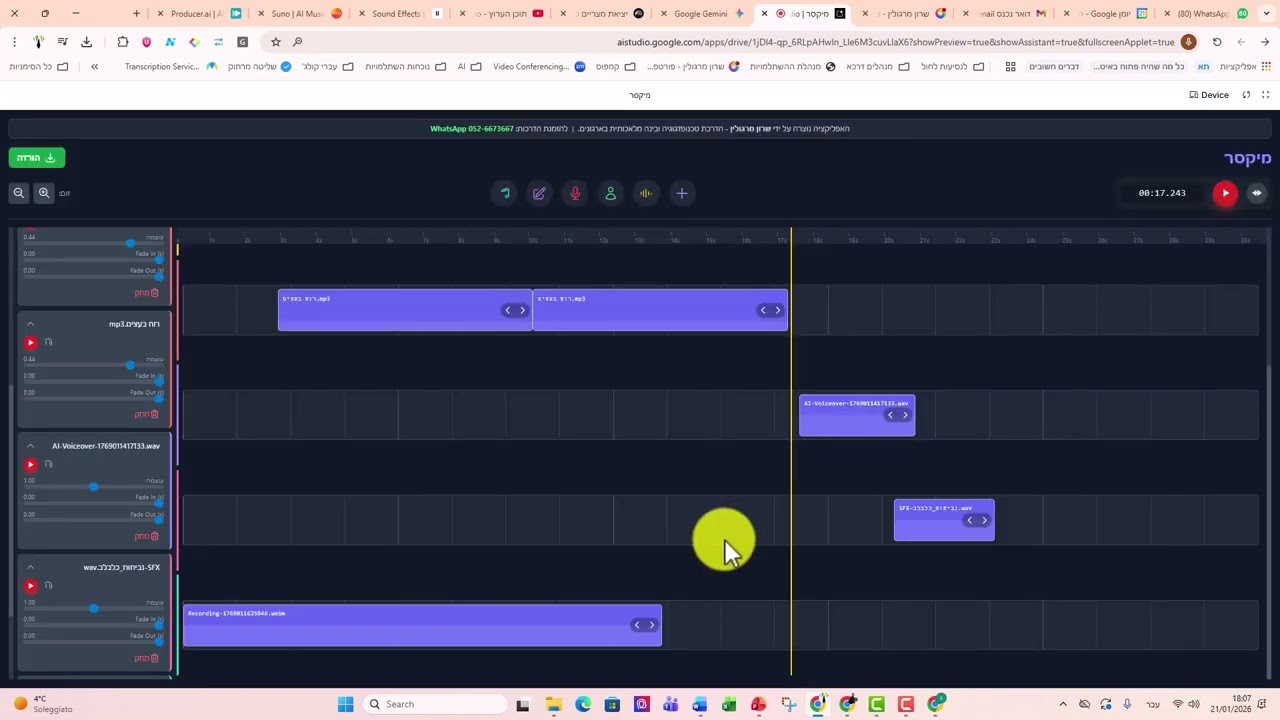Click the timeline ruler at 10s mark
The height and width of the screenshot is (720, 1280).
pyautogui.click(x=533, y=239)
